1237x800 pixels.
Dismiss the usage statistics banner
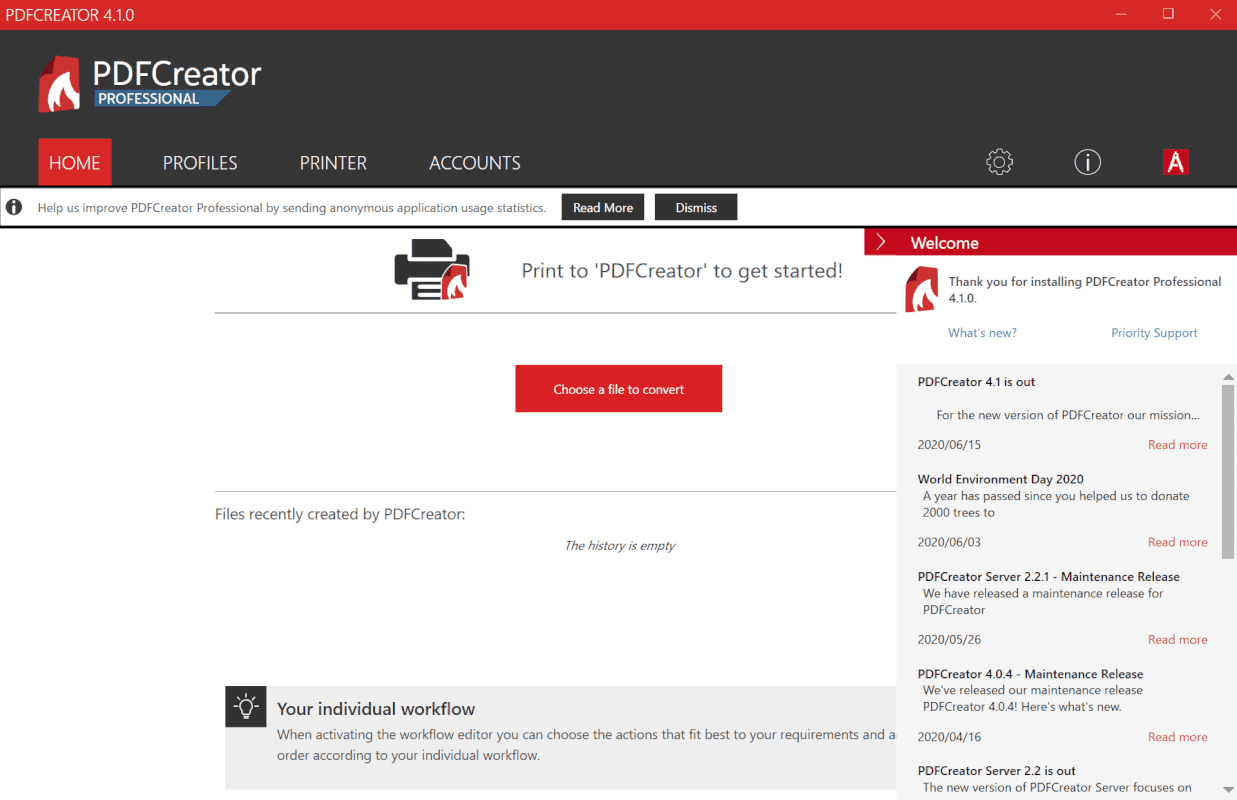696,207
